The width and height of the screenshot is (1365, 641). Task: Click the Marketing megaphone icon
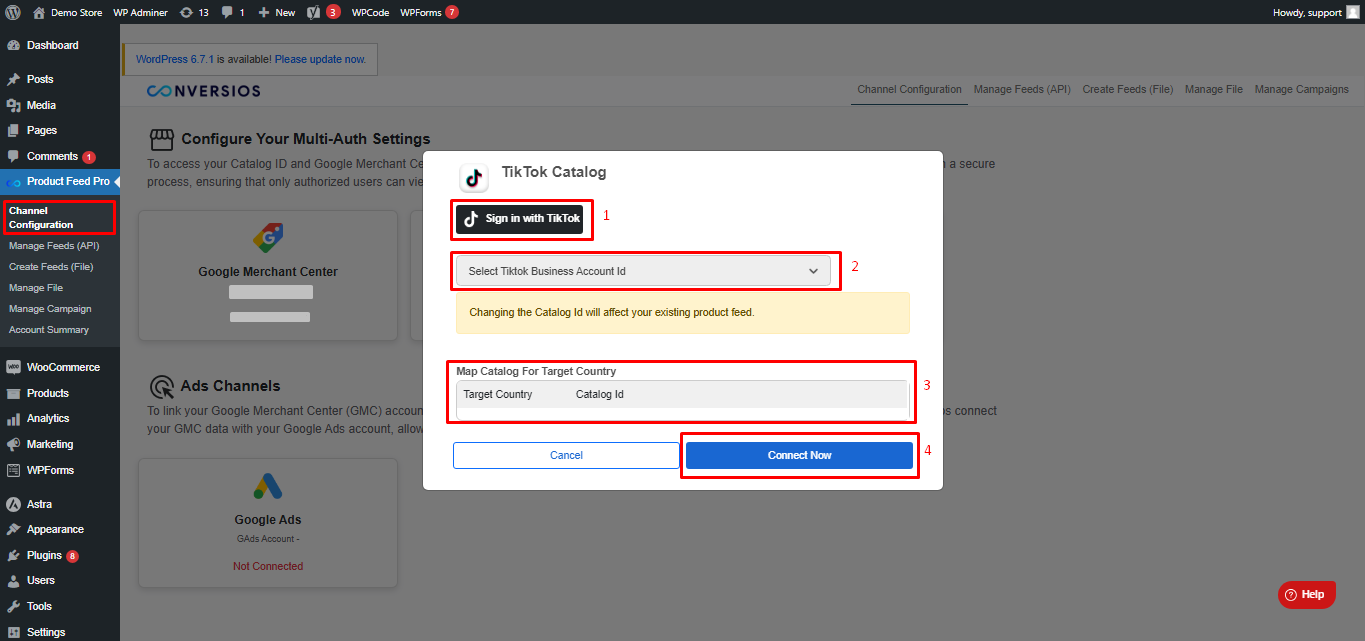14,444
